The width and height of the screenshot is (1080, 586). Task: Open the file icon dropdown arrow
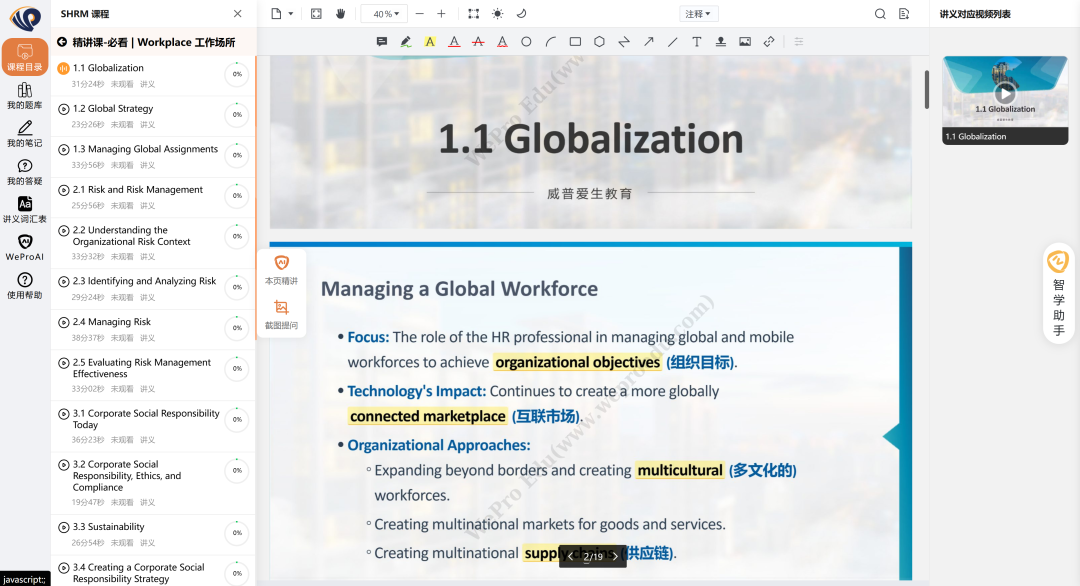coord(291,14)
